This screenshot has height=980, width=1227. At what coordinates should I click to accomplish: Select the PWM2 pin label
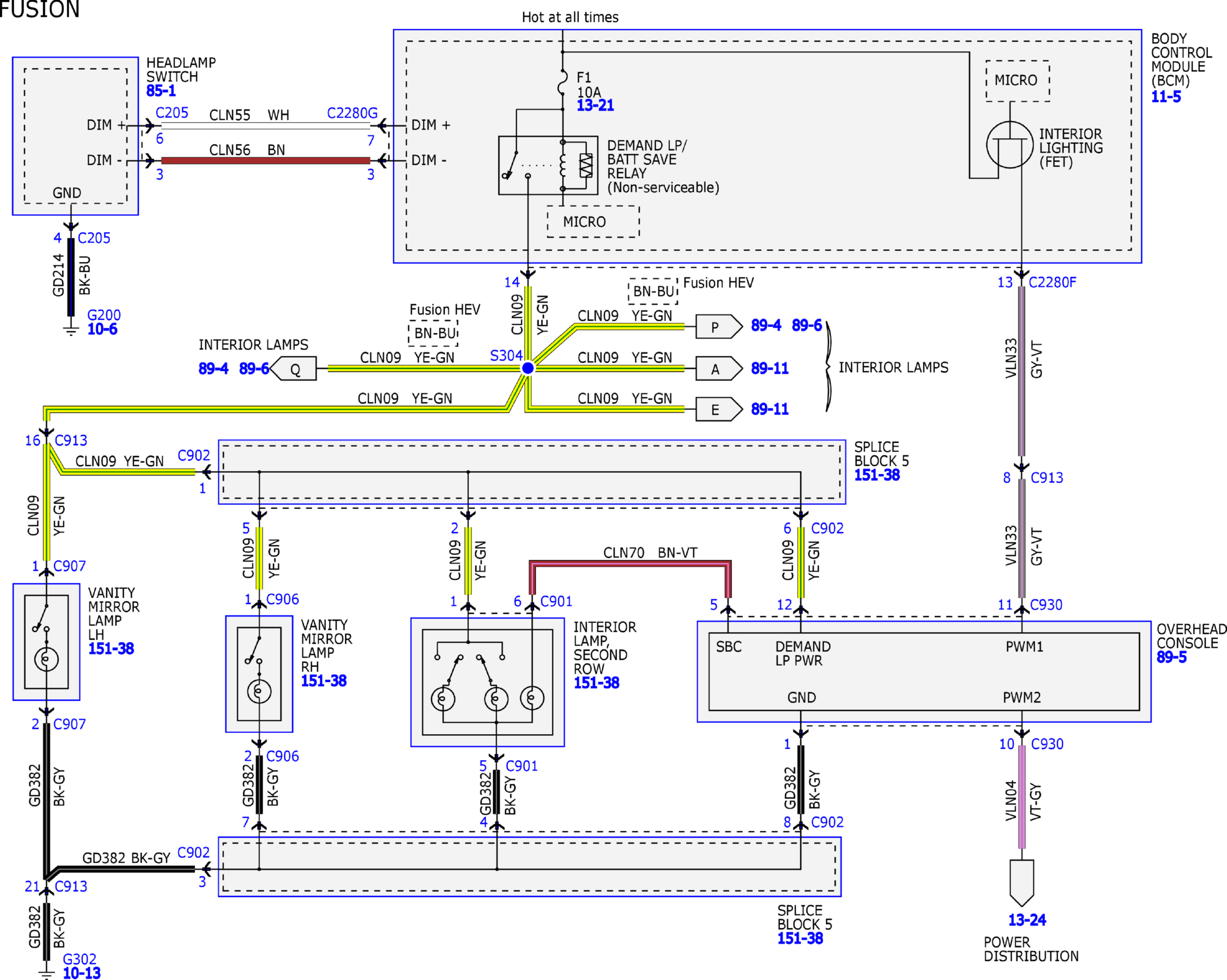[1022, 698]
